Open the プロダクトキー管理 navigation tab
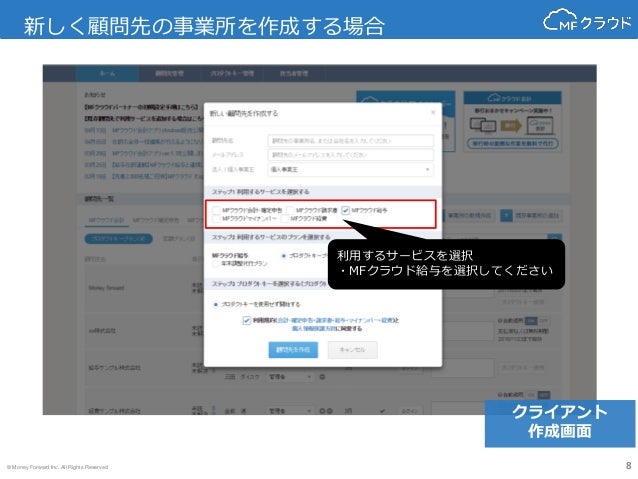Image resolution: width=638 pixels, height=479 pixels. click(x=232, y=74)
